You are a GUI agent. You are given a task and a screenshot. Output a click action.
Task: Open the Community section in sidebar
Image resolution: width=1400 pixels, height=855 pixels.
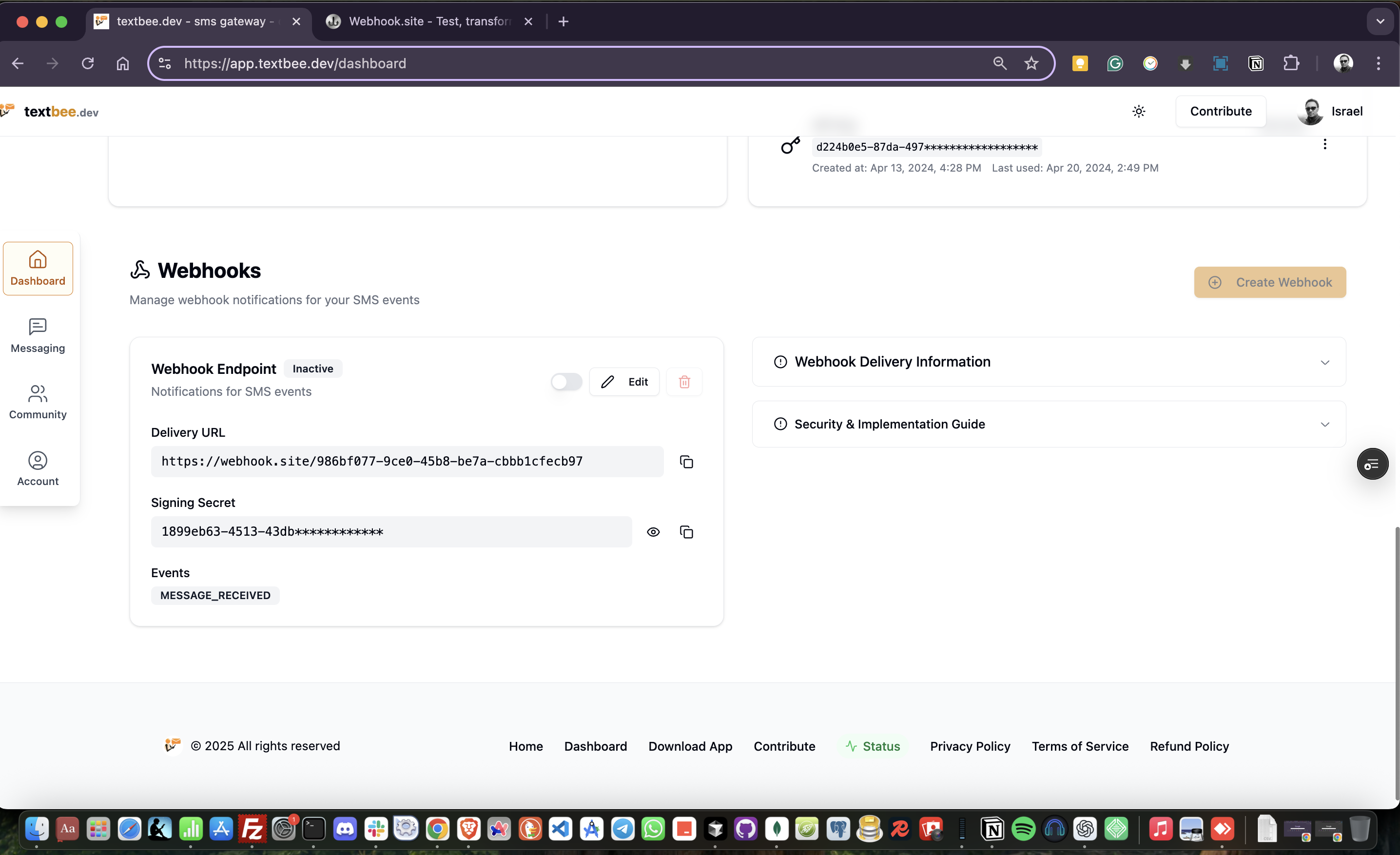tap(38, 402)
